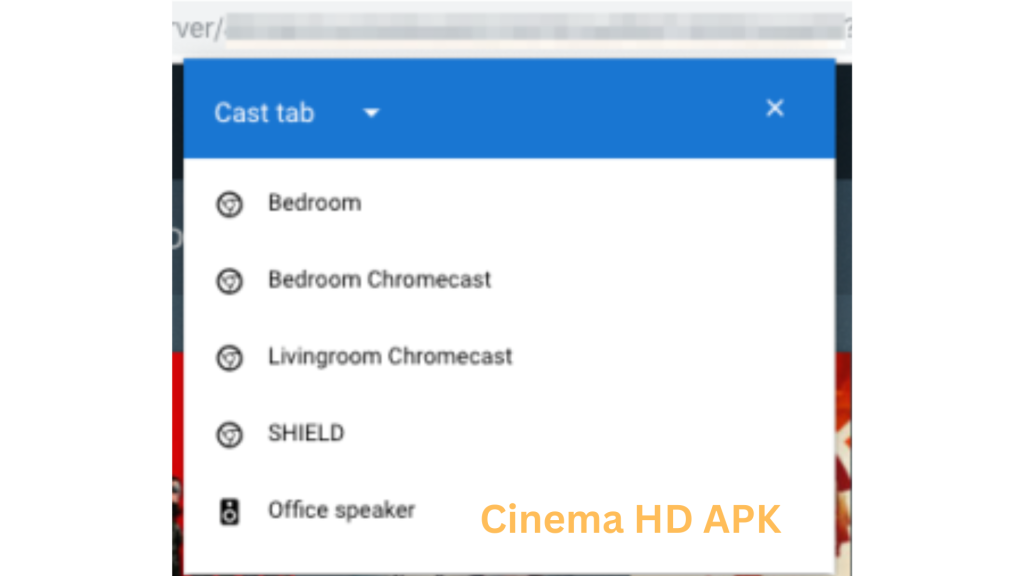Click the Chrome icon beside SHIELD
The width and height of the screenshot is (1024, 576).
(x=229, y=434)
